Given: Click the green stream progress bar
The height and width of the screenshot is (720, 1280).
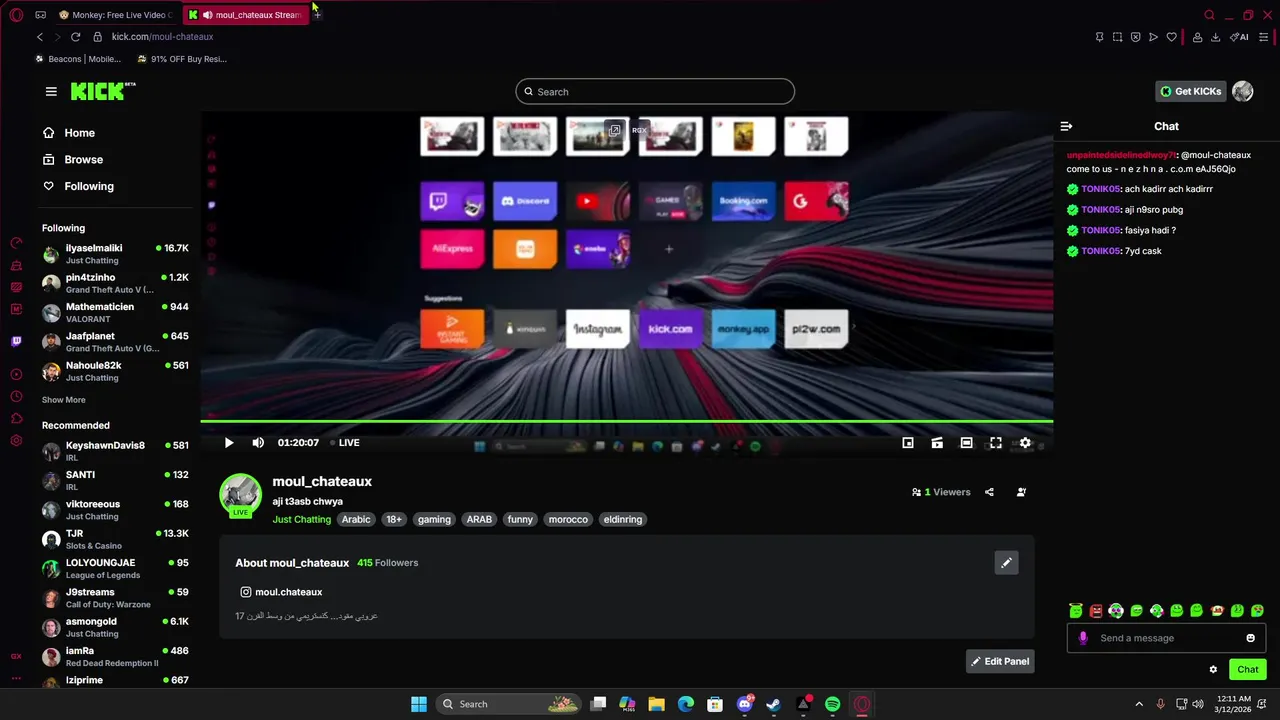Looking at the screenshot, I should [626, 421].
